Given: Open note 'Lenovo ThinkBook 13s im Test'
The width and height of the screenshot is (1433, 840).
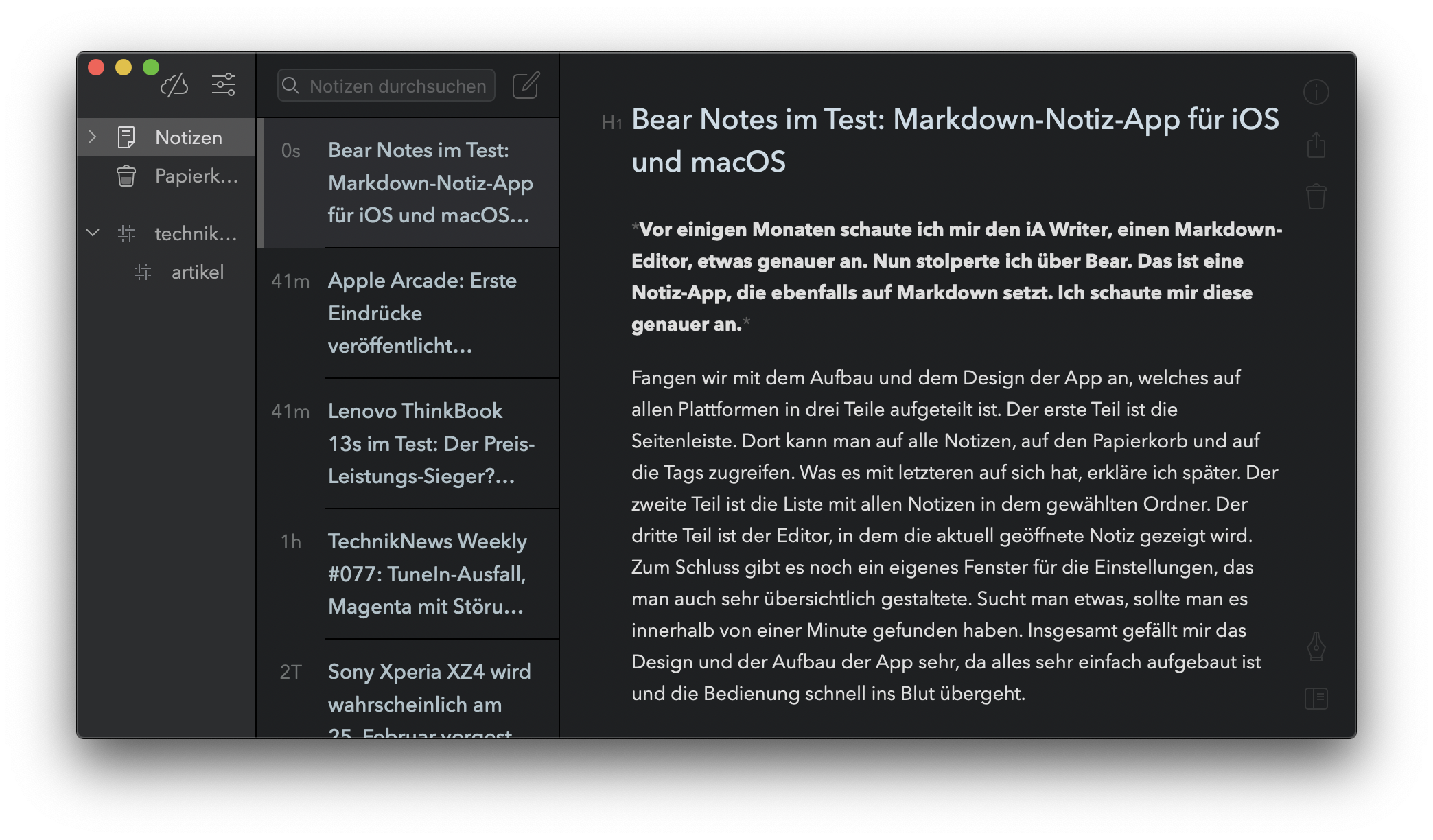Looking at the screenshot, I should [x=409, y=443].
